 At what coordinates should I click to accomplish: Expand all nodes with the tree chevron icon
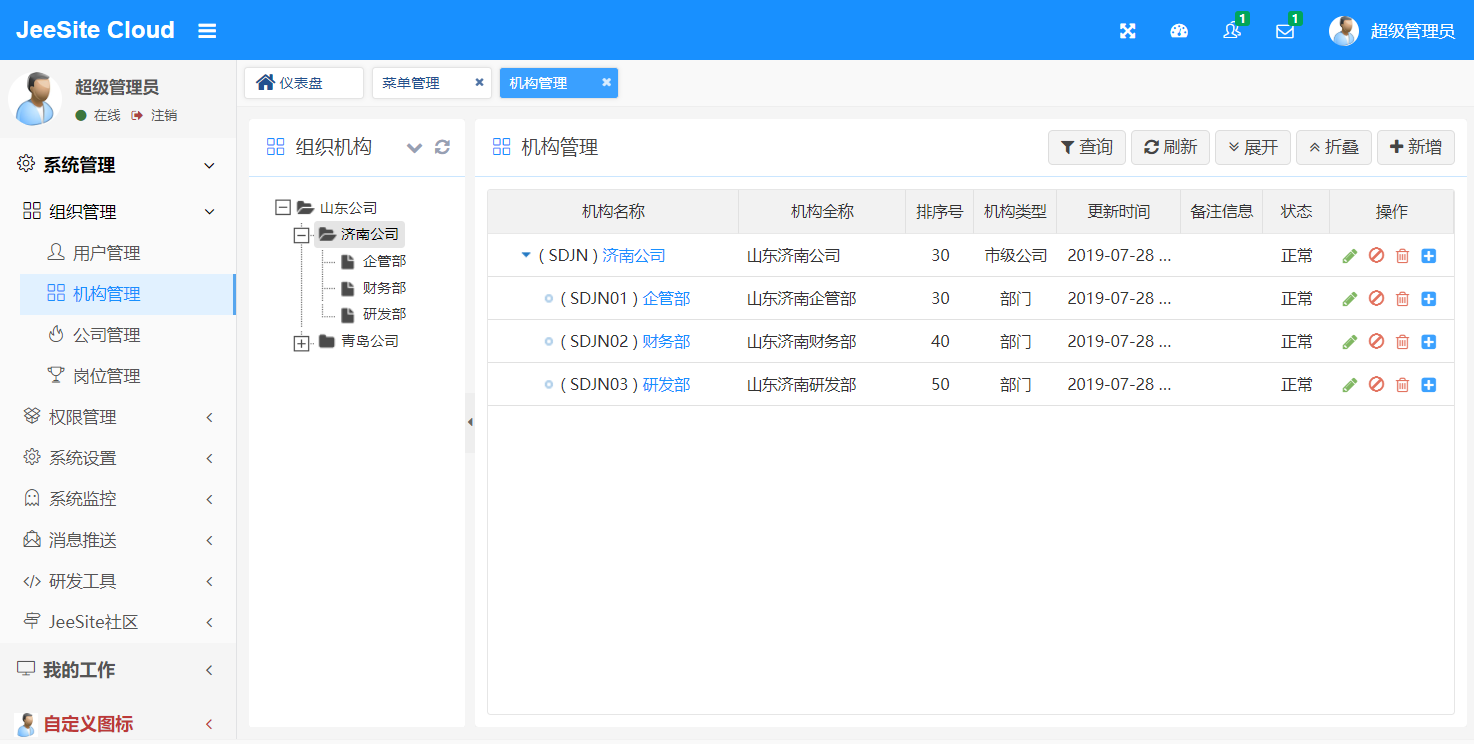point(415,147)
